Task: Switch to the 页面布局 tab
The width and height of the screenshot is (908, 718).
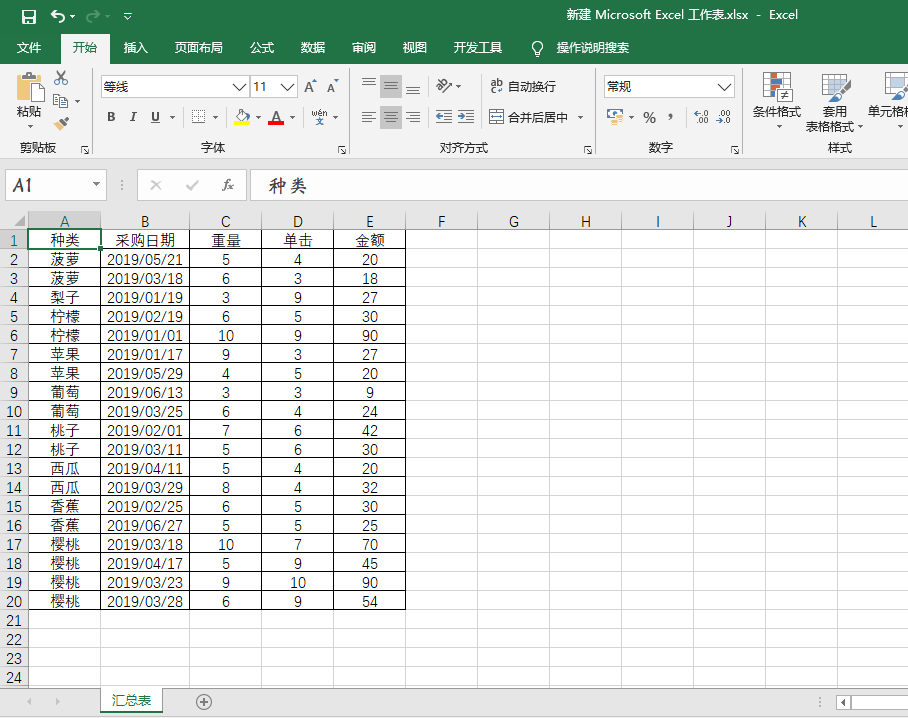Action: [x=199, y=47]
